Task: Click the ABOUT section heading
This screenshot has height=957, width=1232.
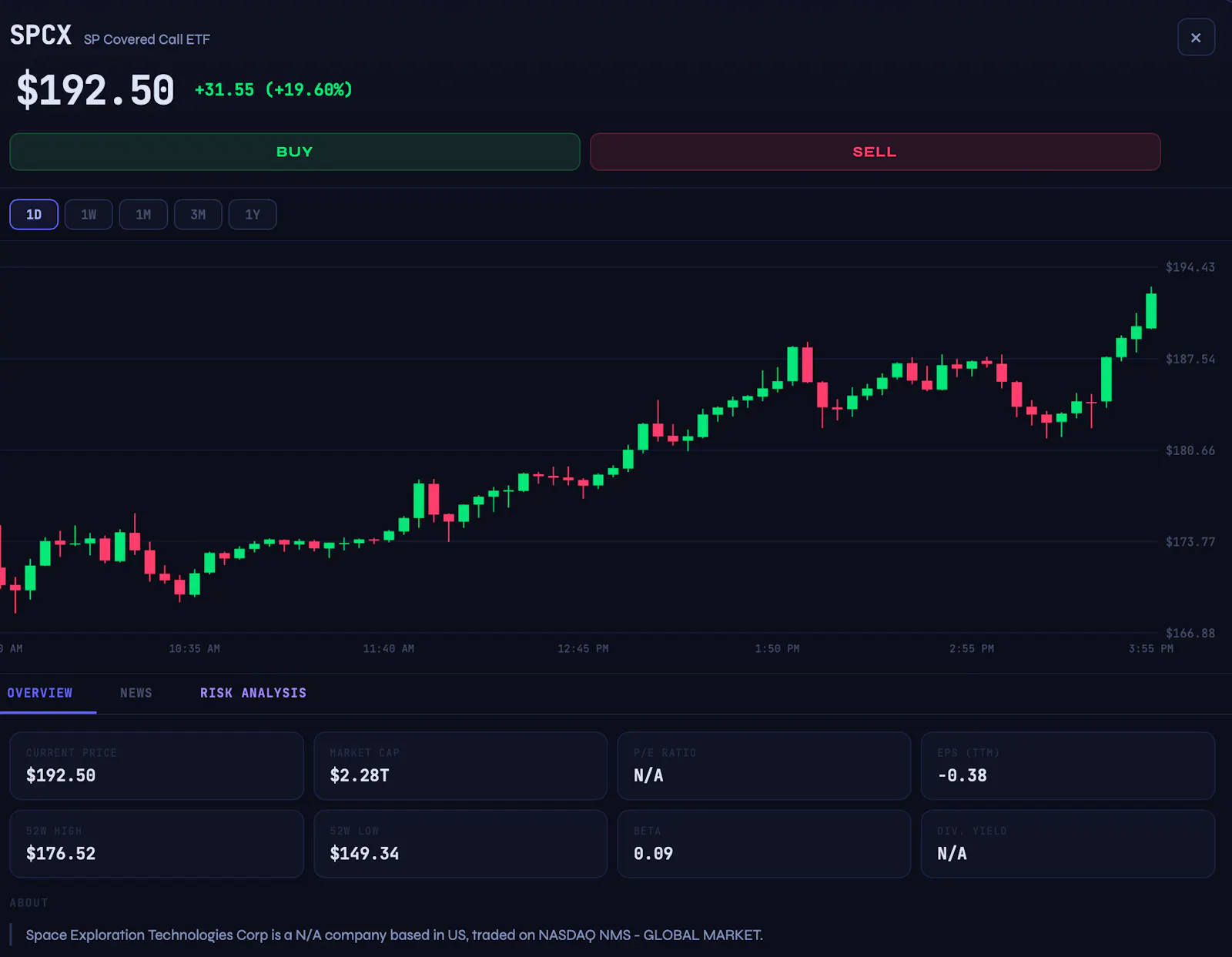Action: coord(29,902)
